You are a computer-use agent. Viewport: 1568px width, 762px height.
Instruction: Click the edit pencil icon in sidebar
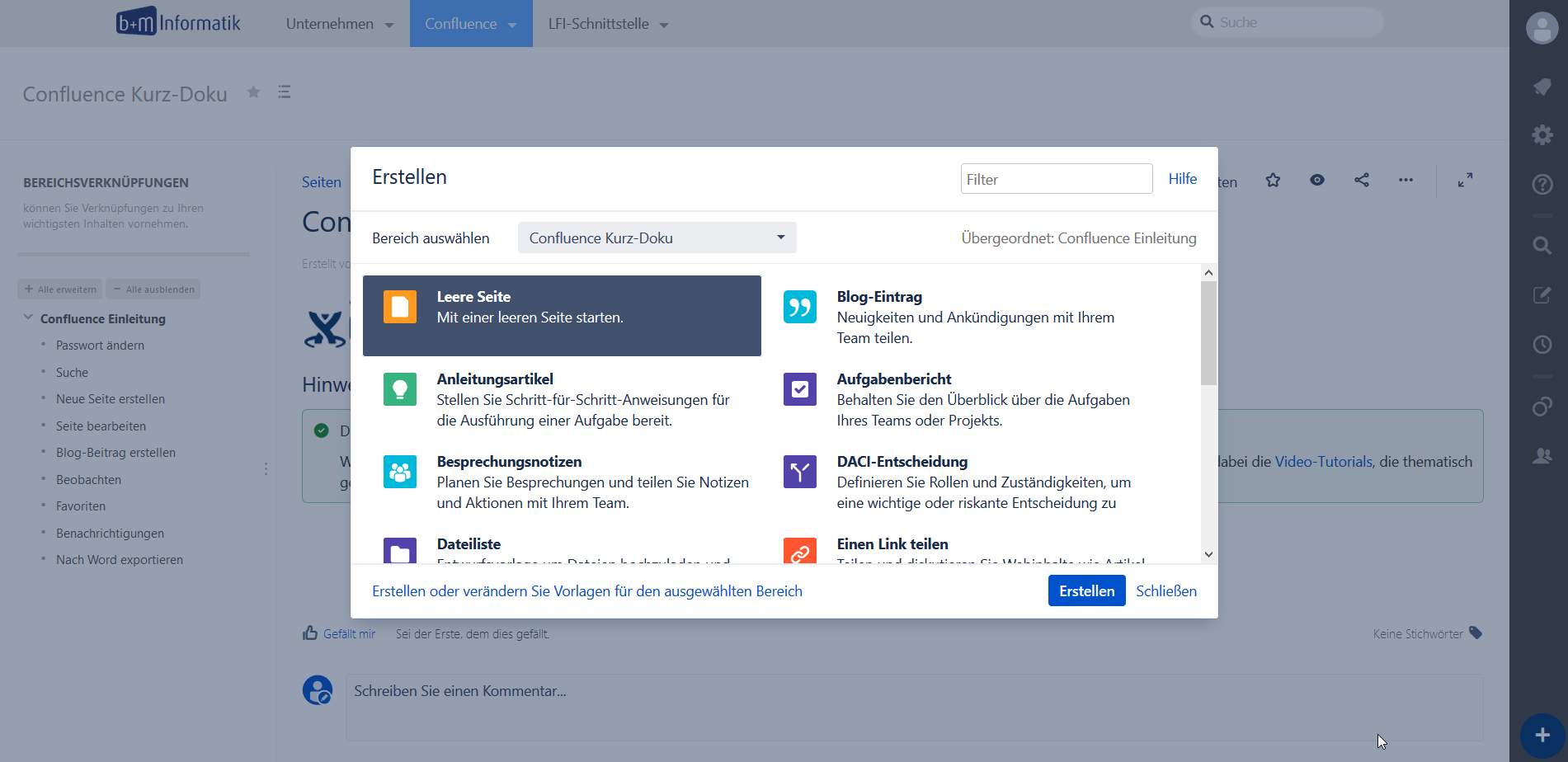click(x=1542, y=294)
